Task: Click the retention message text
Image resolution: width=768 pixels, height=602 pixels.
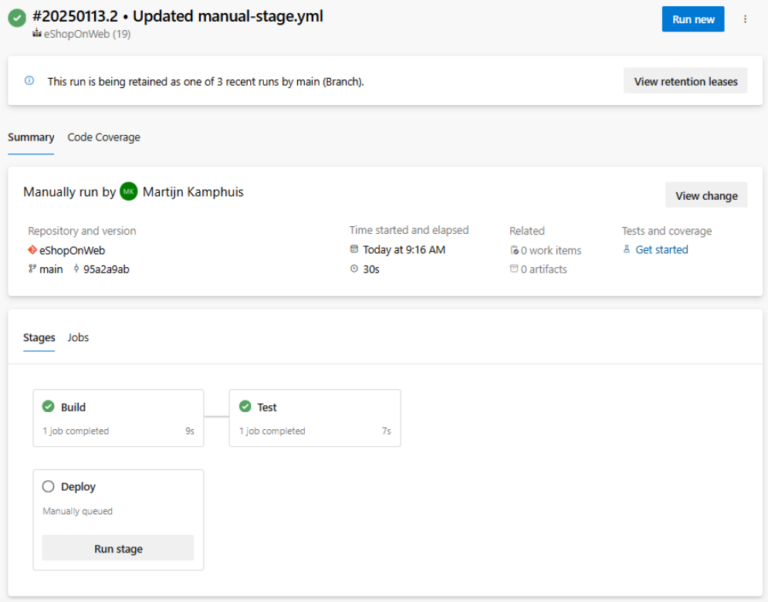Action: [206, 81]
